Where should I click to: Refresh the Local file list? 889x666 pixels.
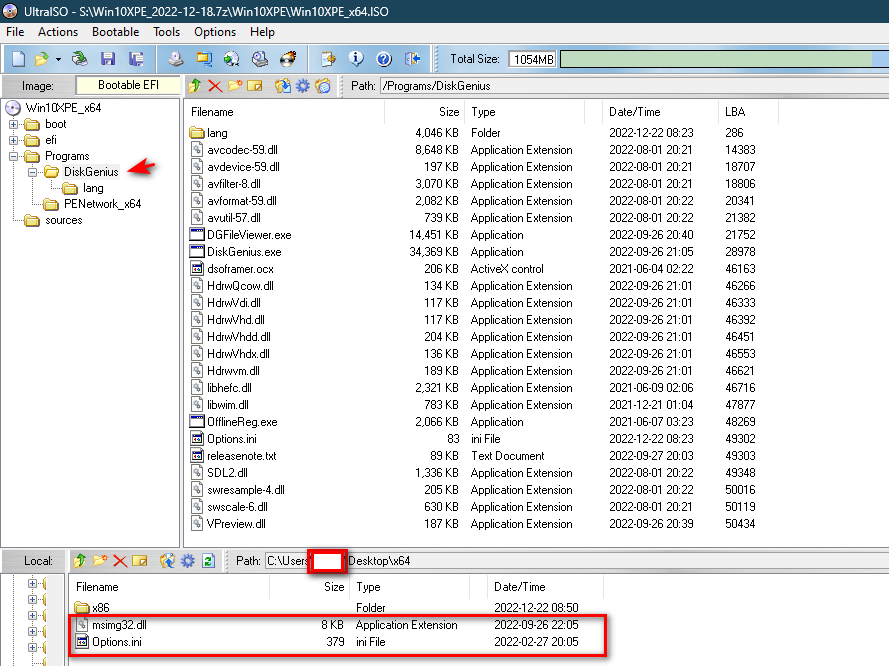(x=208, y=561)
